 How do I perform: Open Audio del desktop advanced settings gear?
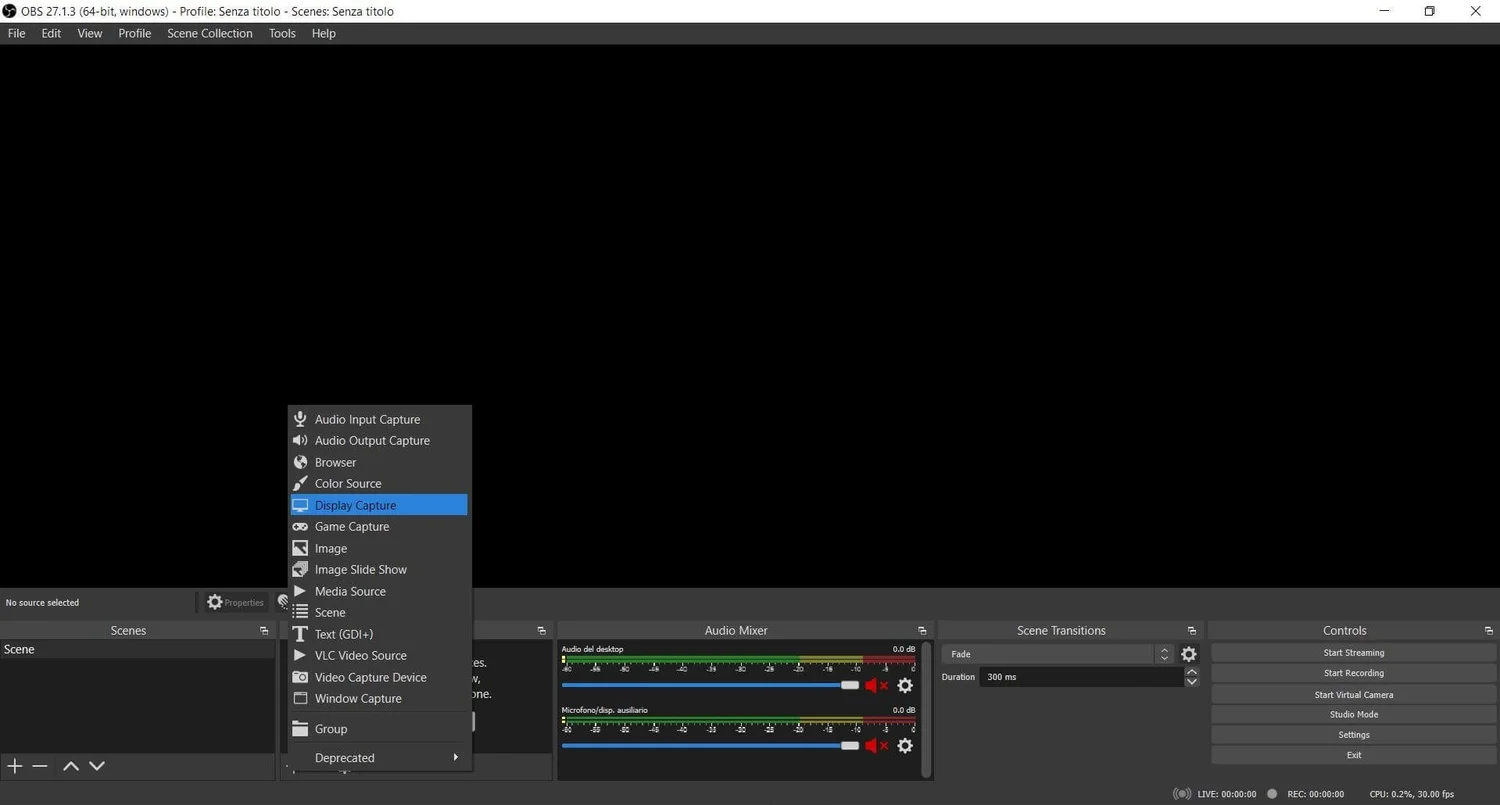pos(905,685)
